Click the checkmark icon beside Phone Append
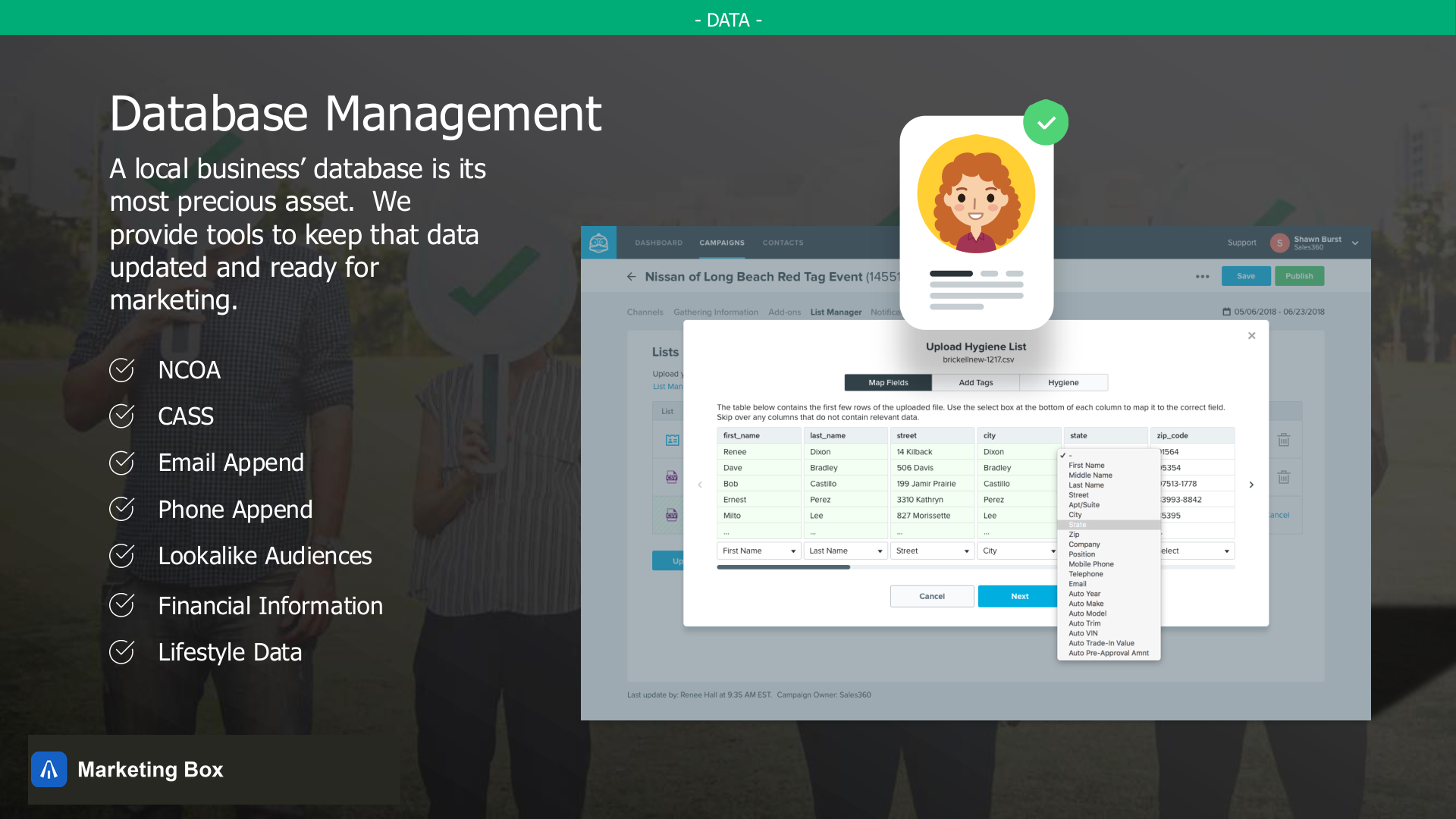1456x819 pixels. [x=121, y=509]
